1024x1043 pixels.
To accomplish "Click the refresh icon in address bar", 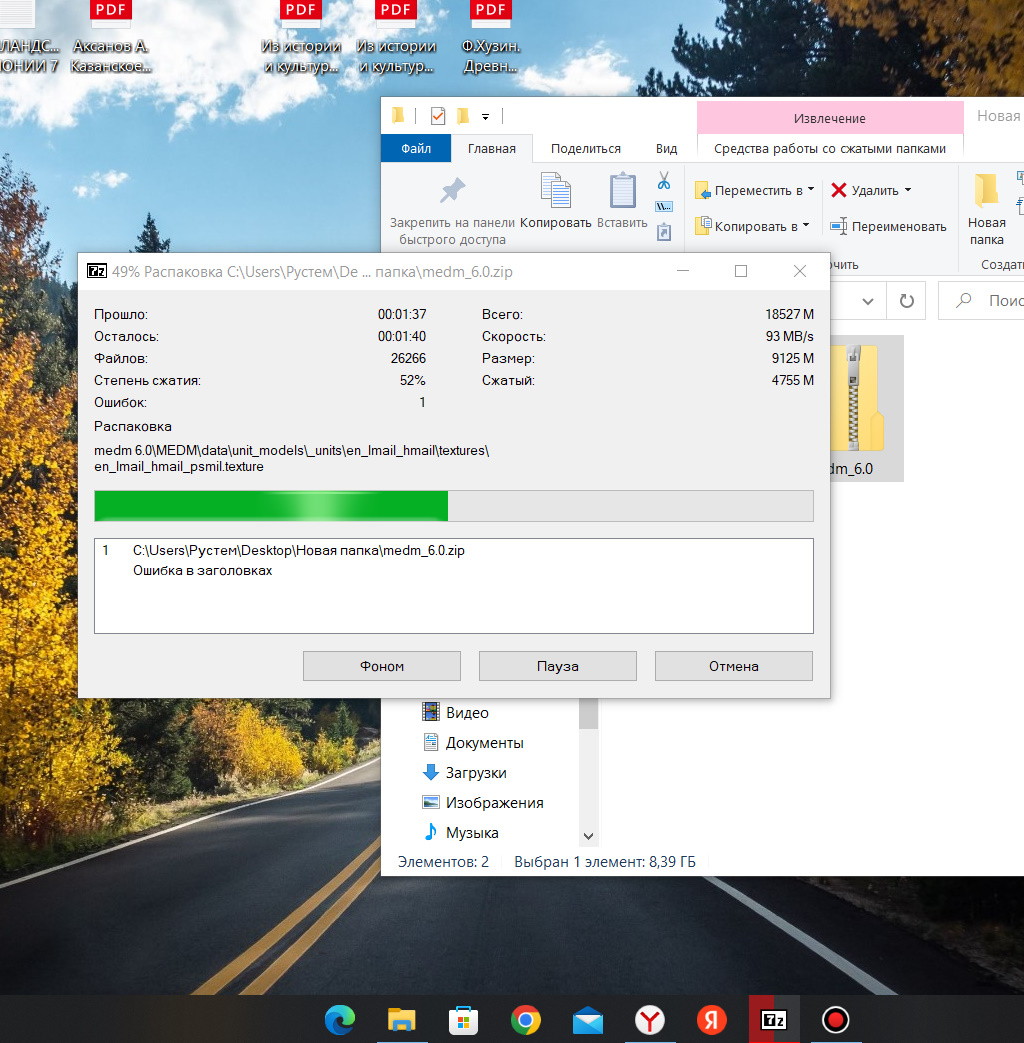I will click(x=906, y=301).
